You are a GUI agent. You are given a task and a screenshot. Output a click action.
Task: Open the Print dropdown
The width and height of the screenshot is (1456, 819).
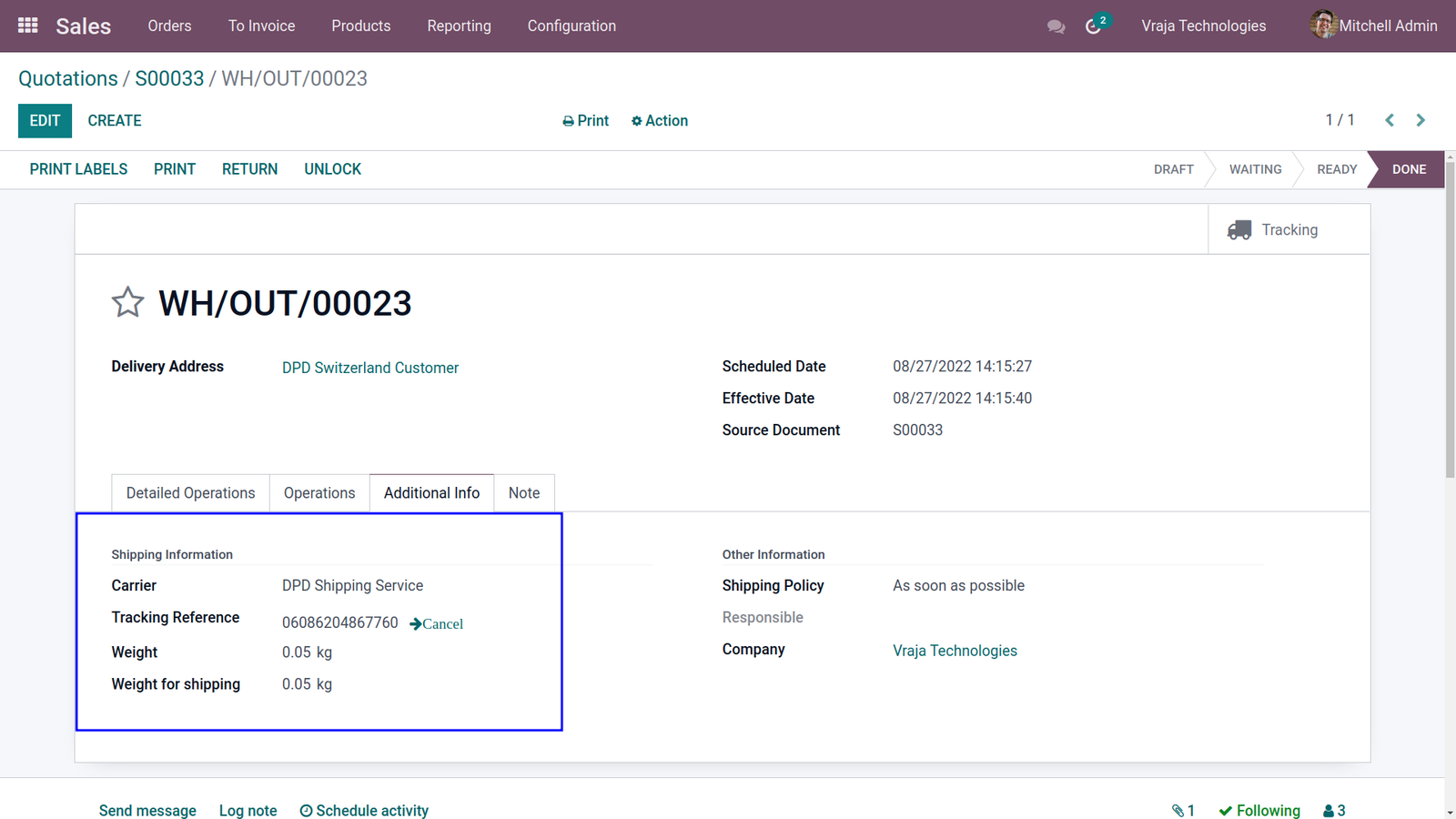click(x=585, y=121)
